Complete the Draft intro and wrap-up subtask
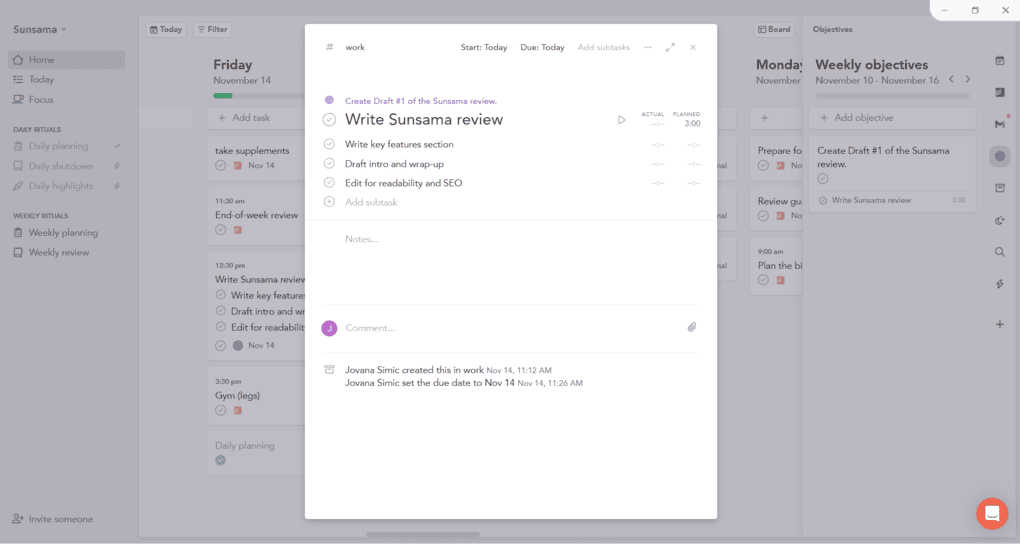The image size is (1020, 544). point(329,164)
